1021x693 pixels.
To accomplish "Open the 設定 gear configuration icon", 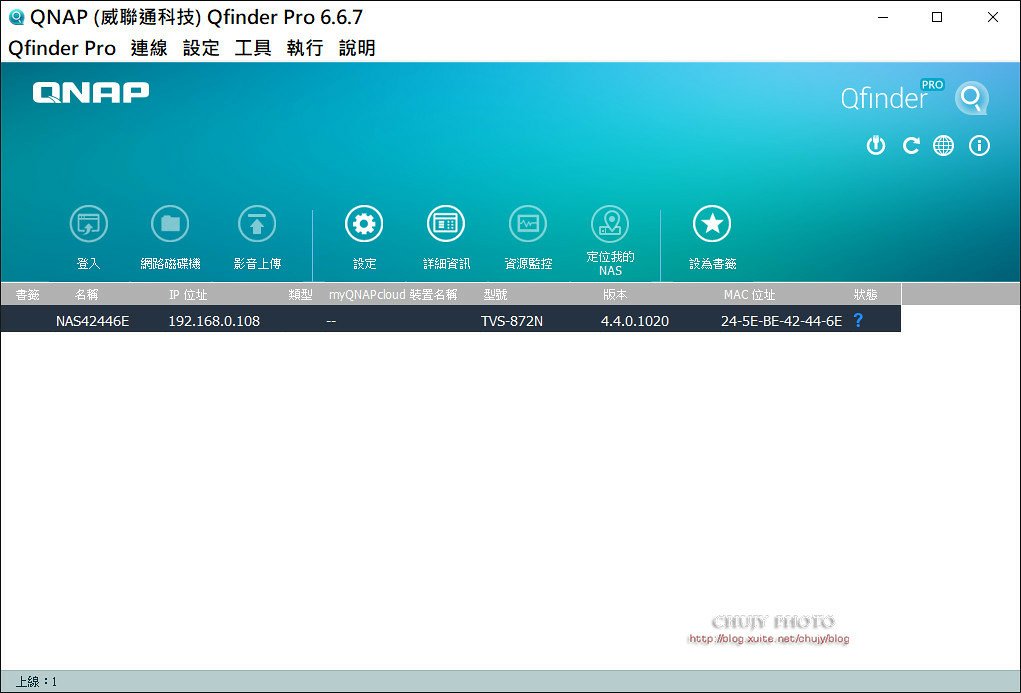I will click(x=364, y=224).
